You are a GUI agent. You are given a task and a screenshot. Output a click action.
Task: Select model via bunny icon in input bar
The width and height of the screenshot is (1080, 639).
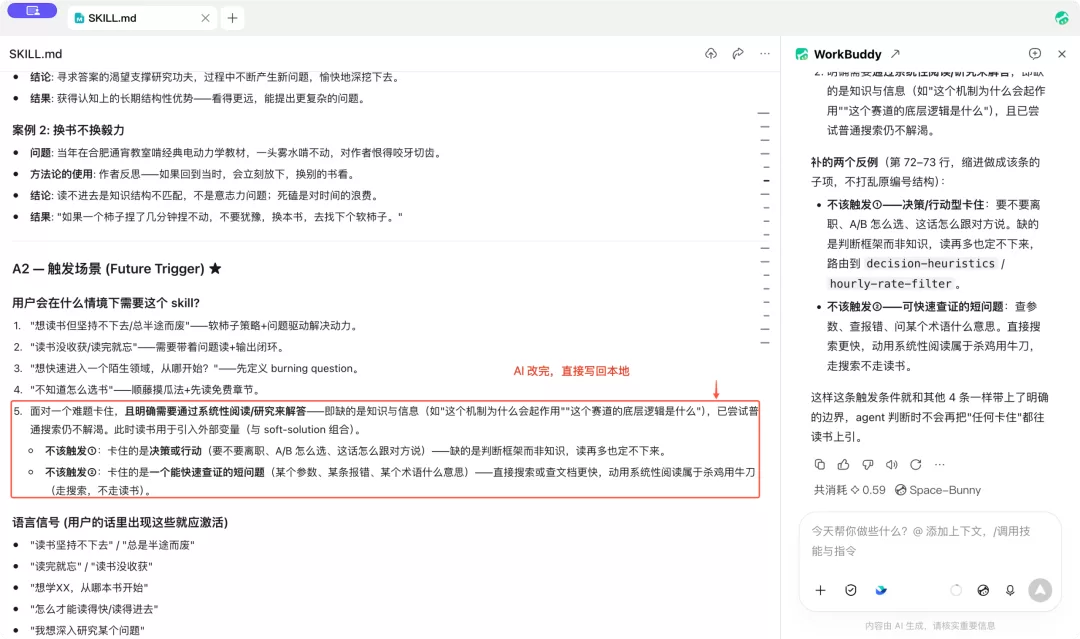click(x=983, y=590)
